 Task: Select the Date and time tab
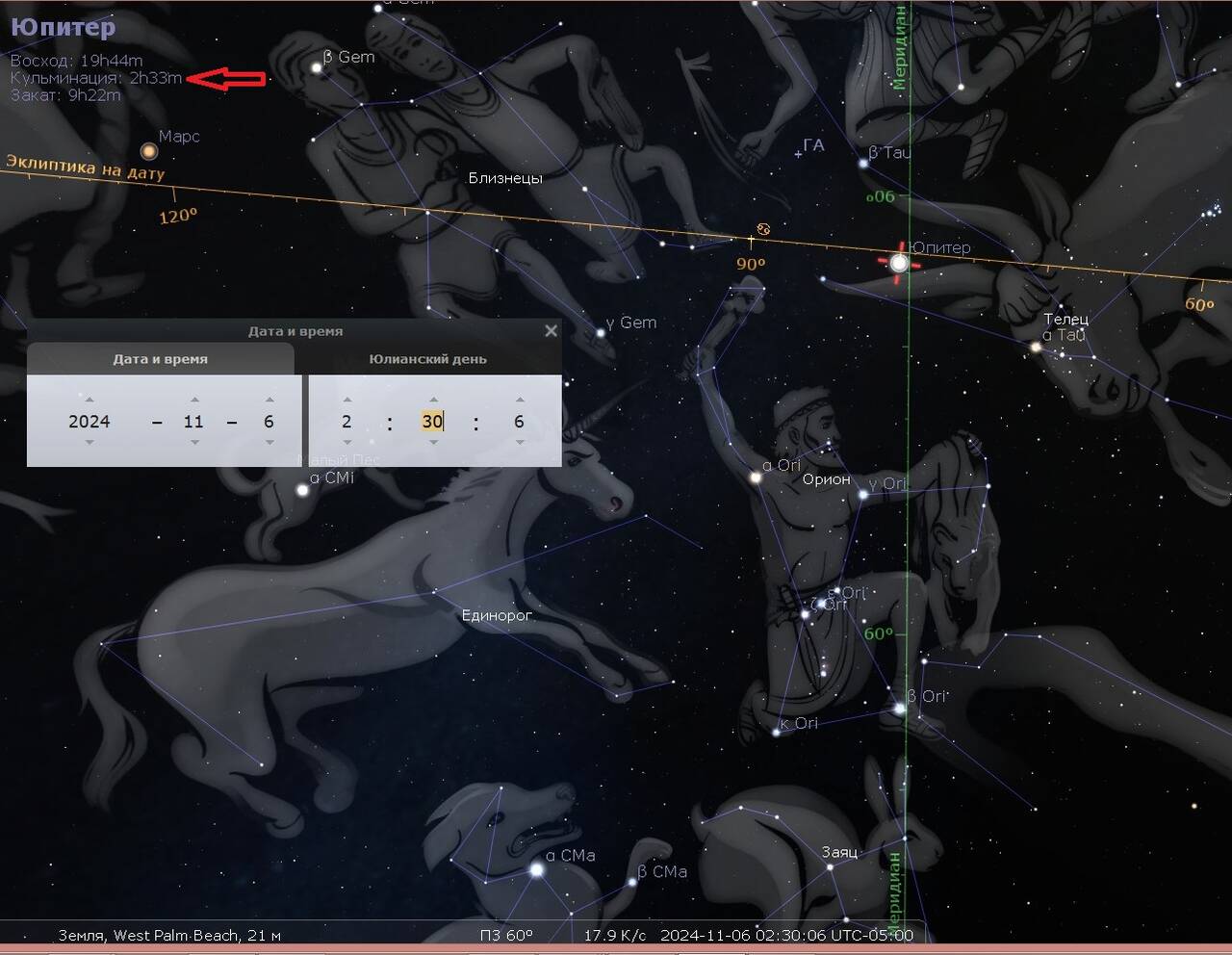[161, 359]
